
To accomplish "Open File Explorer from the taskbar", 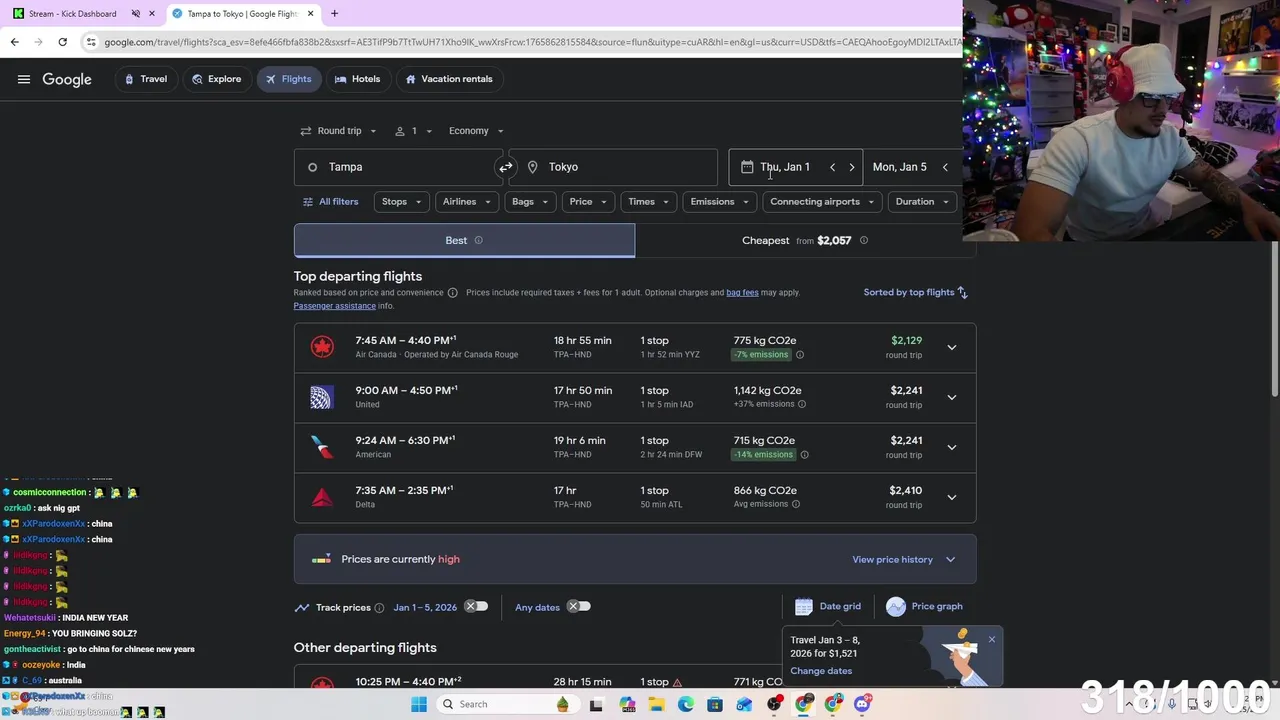I will click(x=656, y=704).
